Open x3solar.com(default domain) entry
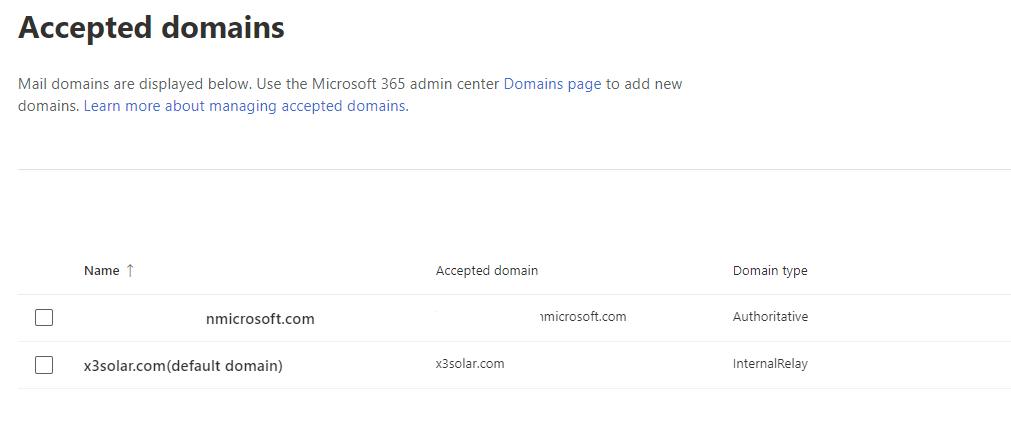 [183, 366]
